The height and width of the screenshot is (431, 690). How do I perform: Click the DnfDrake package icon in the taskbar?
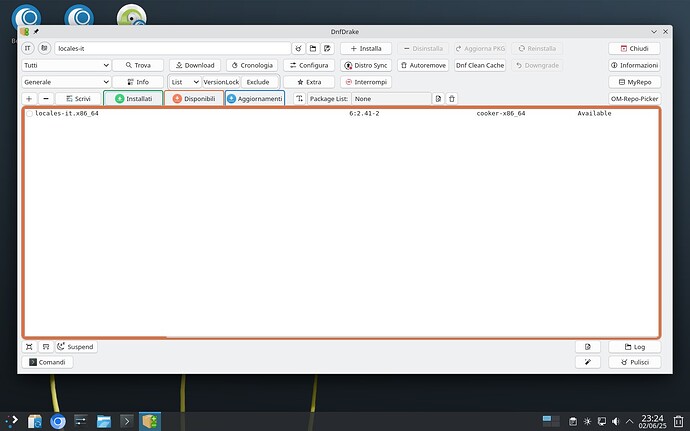(150, 421)
